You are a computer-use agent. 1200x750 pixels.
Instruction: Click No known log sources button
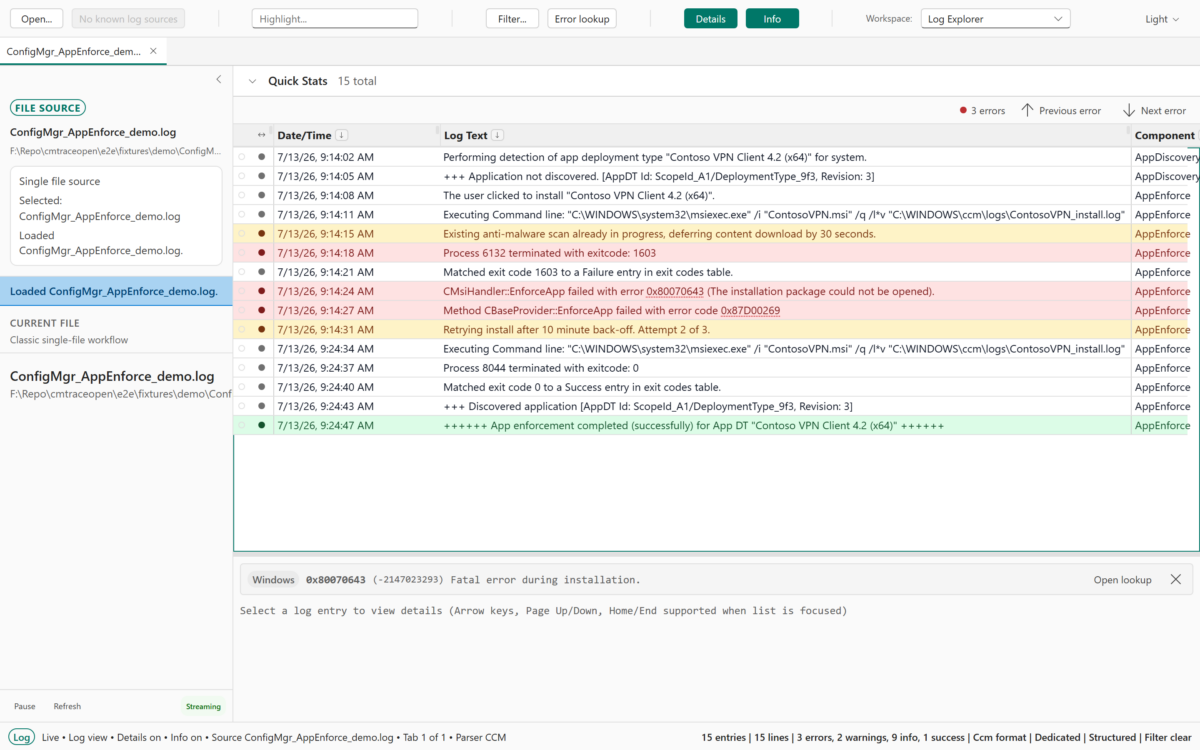point(128,19)
